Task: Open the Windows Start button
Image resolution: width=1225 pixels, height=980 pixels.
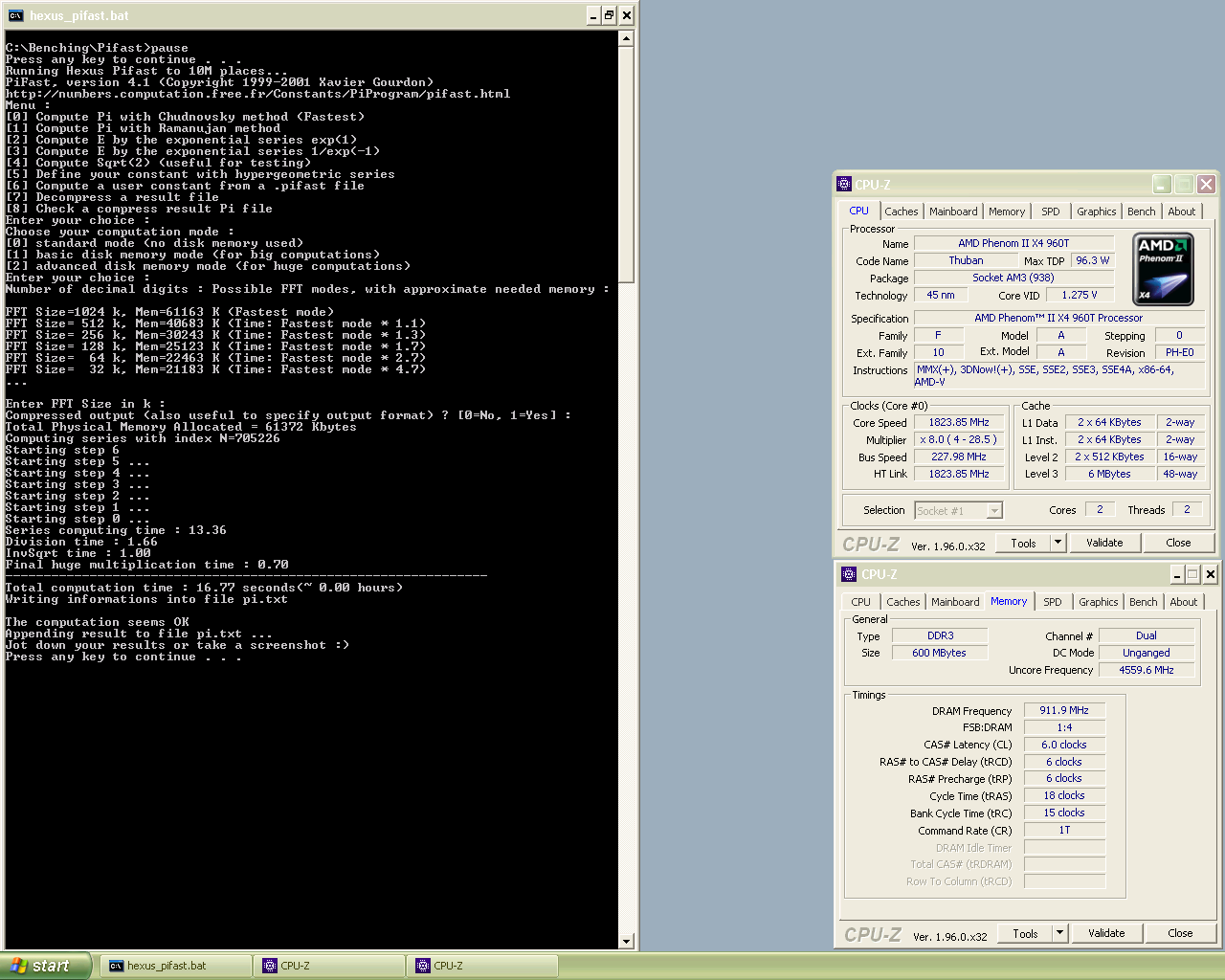Action: click(x=45, y=966)
